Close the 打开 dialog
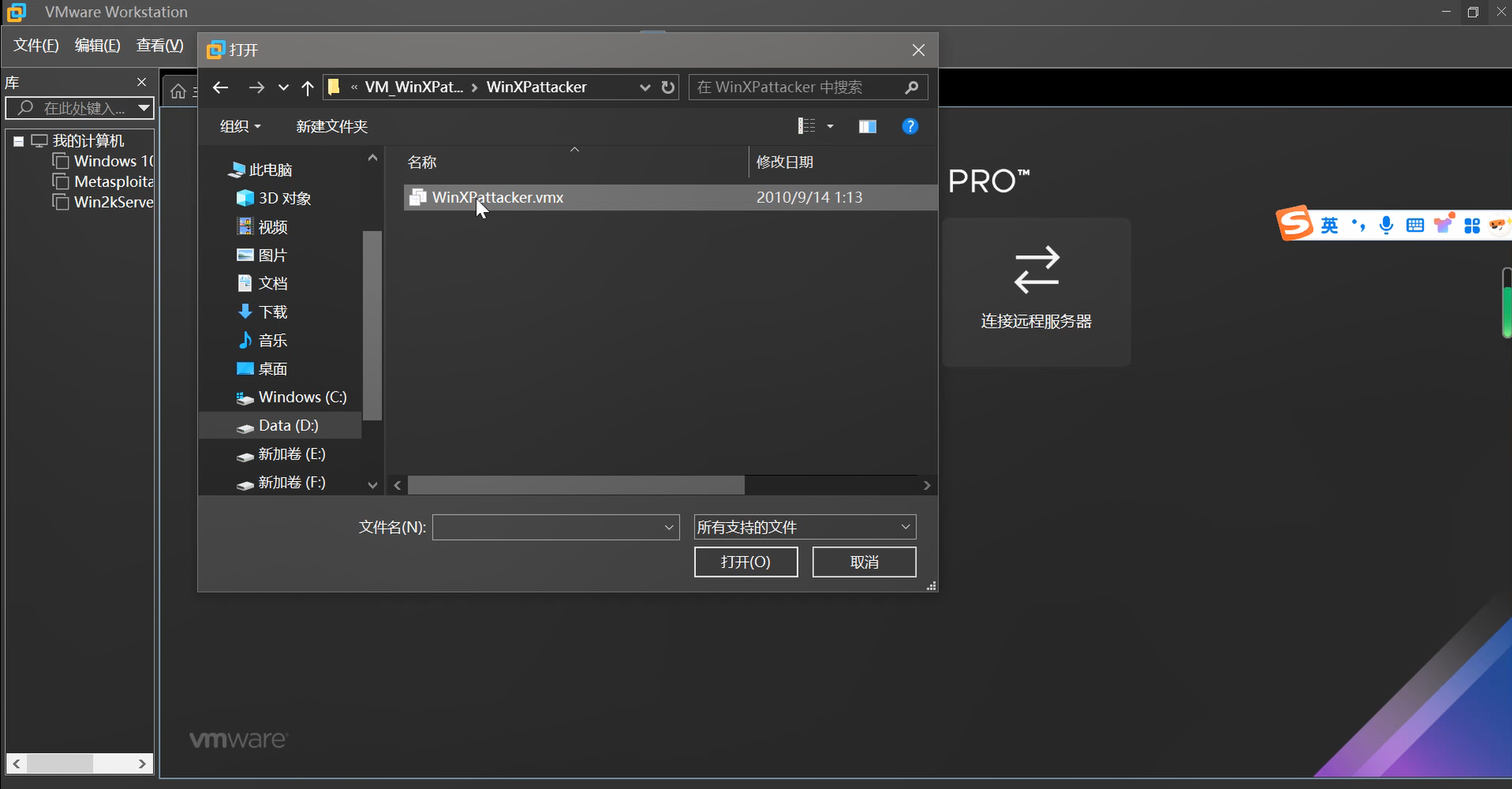The image size is (1512, 789). click(918, 50)
